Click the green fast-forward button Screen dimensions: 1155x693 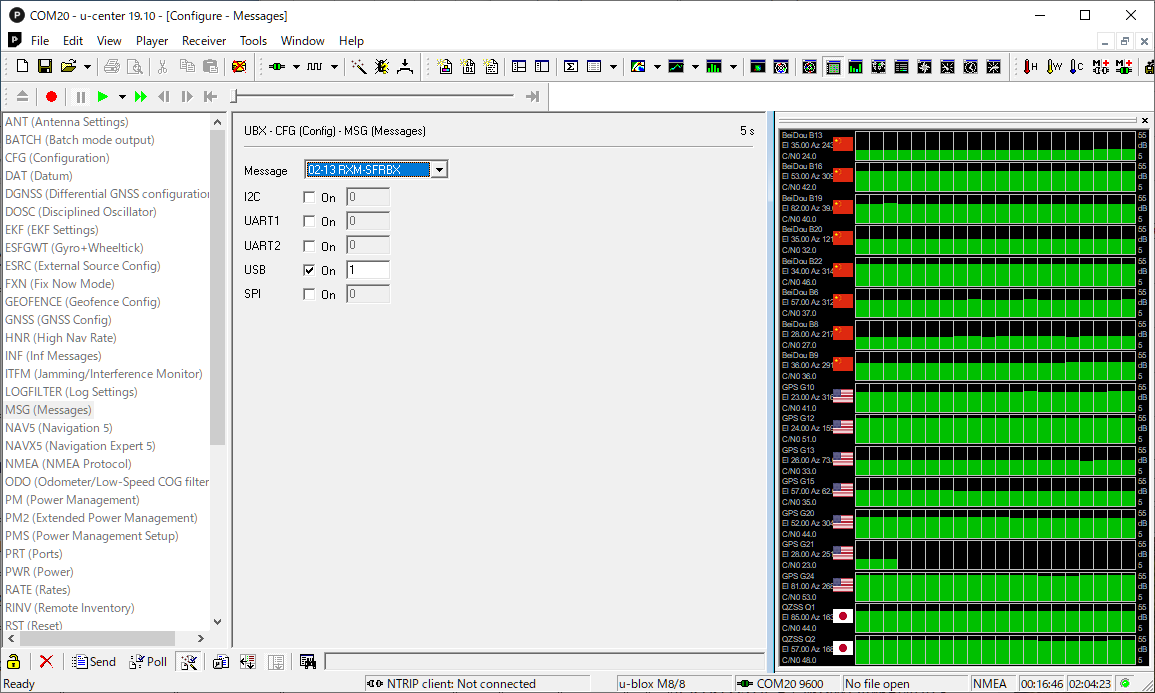(141, 96)
